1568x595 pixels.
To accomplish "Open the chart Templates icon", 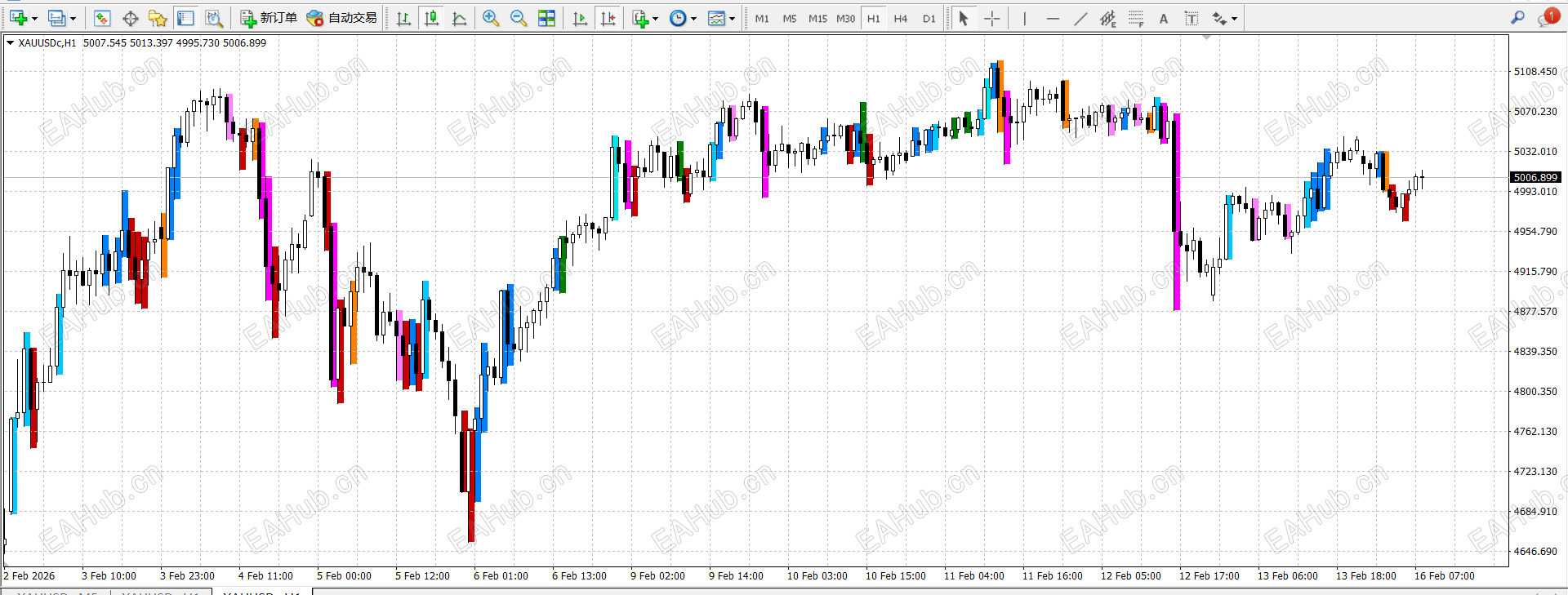I will click(716, 18).
